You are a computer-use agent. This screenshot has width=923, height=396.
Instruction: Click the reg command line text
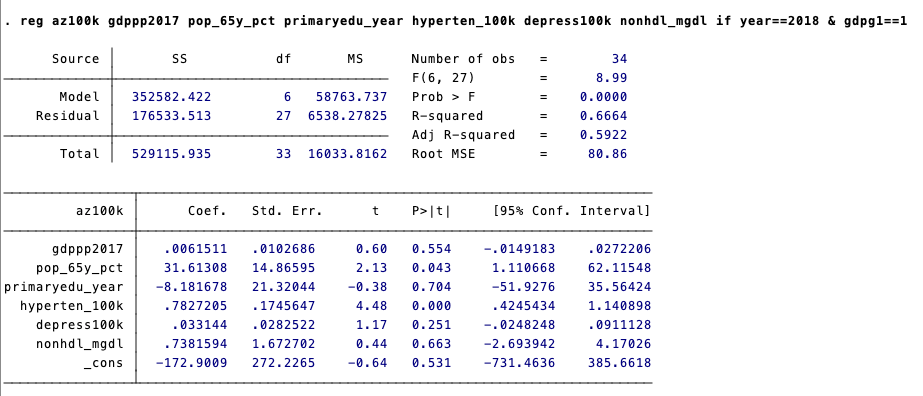point(455,22)
